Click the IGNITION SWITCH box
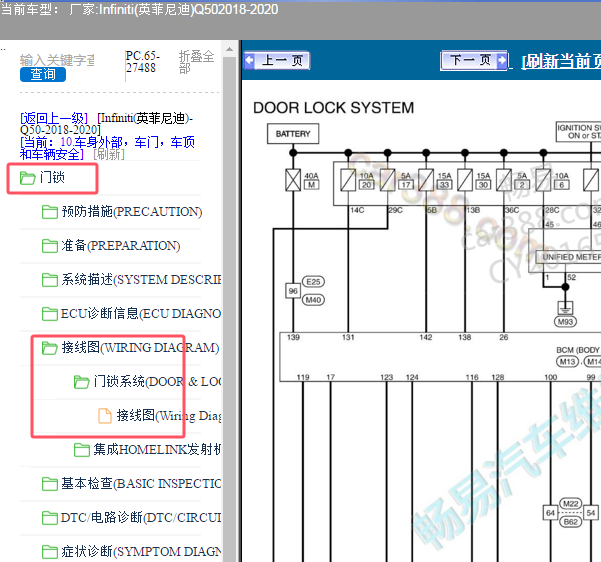 tap(579, 131)
